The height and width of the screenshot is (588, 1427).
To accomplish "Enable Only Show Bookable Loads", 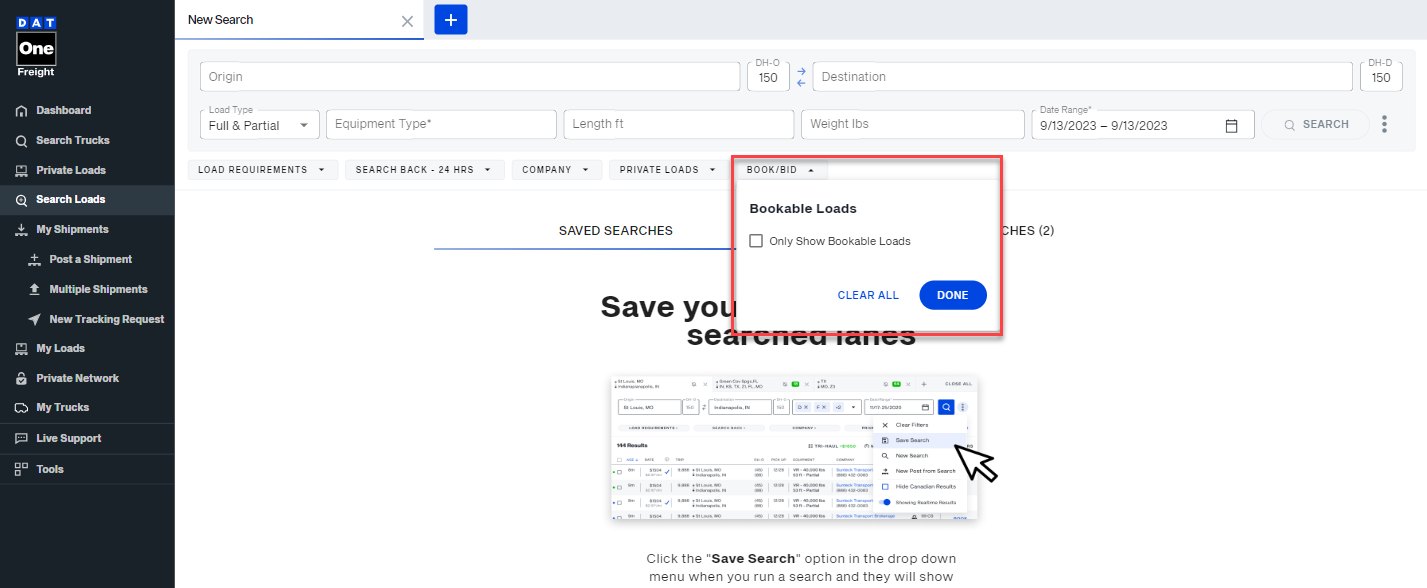I will pos(757,241).
